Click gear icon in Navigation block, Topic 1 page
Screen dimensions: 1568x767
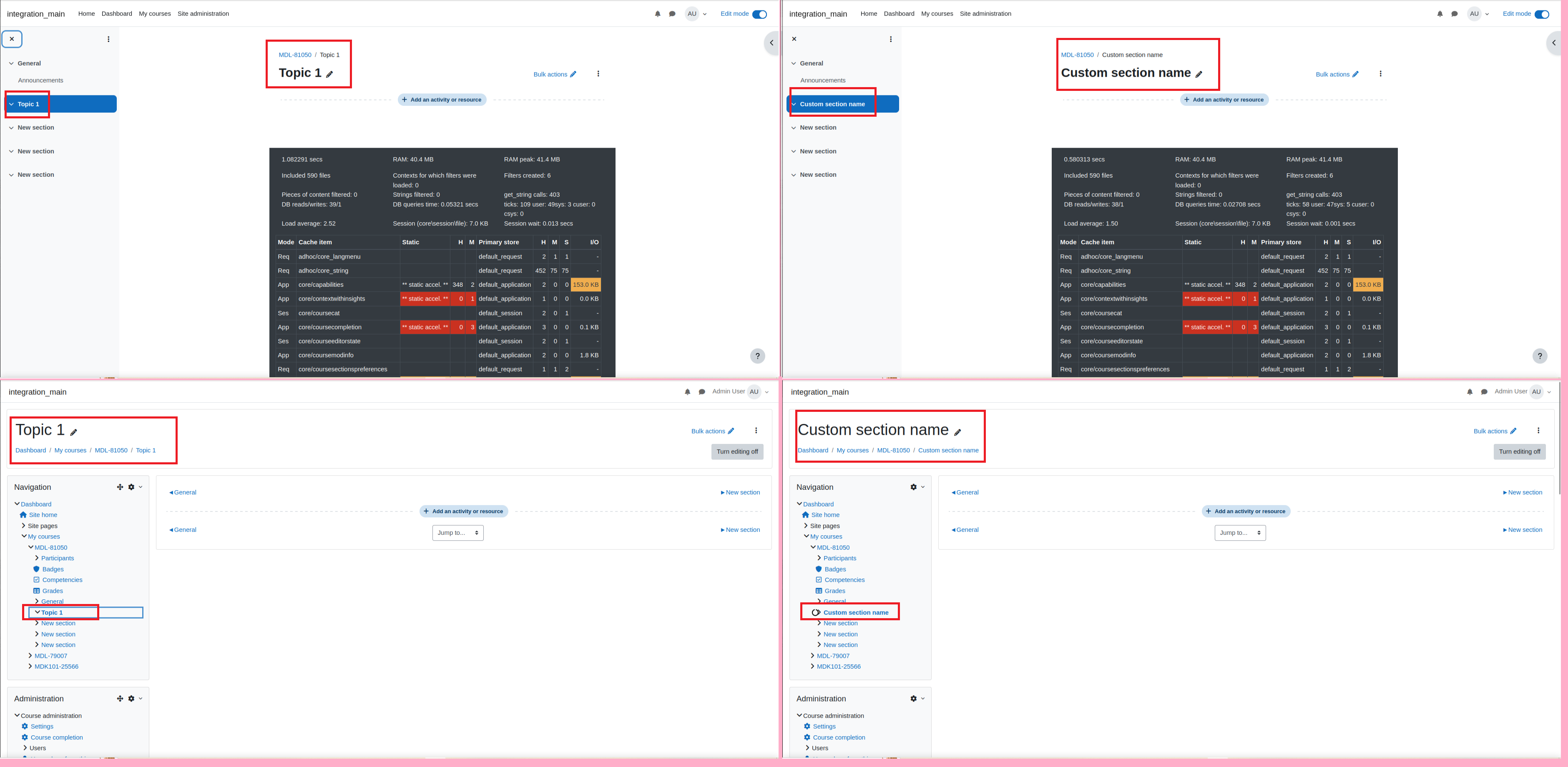click(131, 487)
